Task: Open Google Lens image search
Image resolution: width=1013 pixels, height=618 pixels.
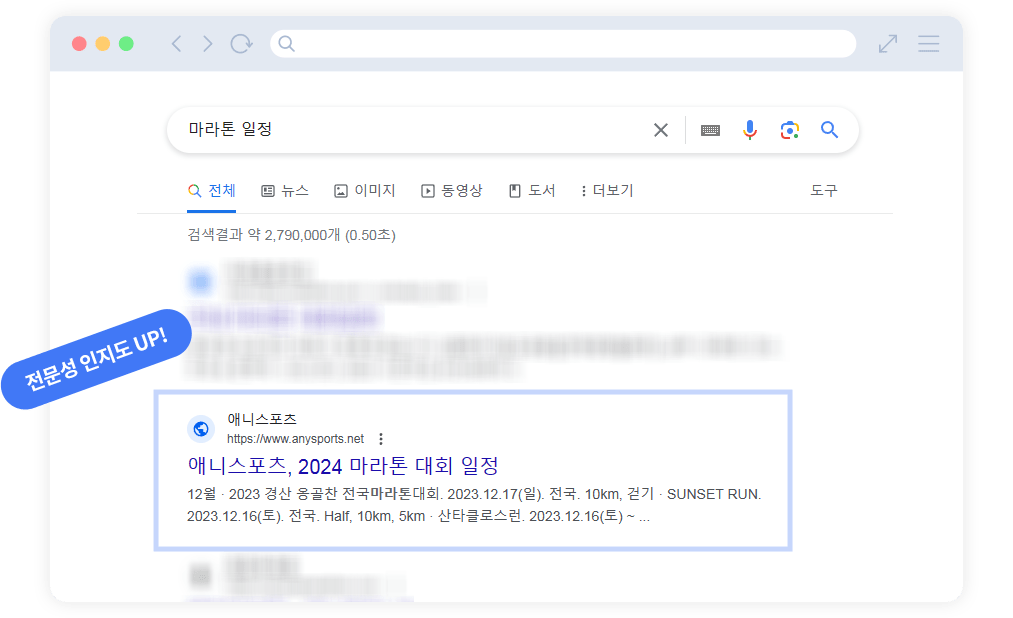Action: click(x=789, y=129)
